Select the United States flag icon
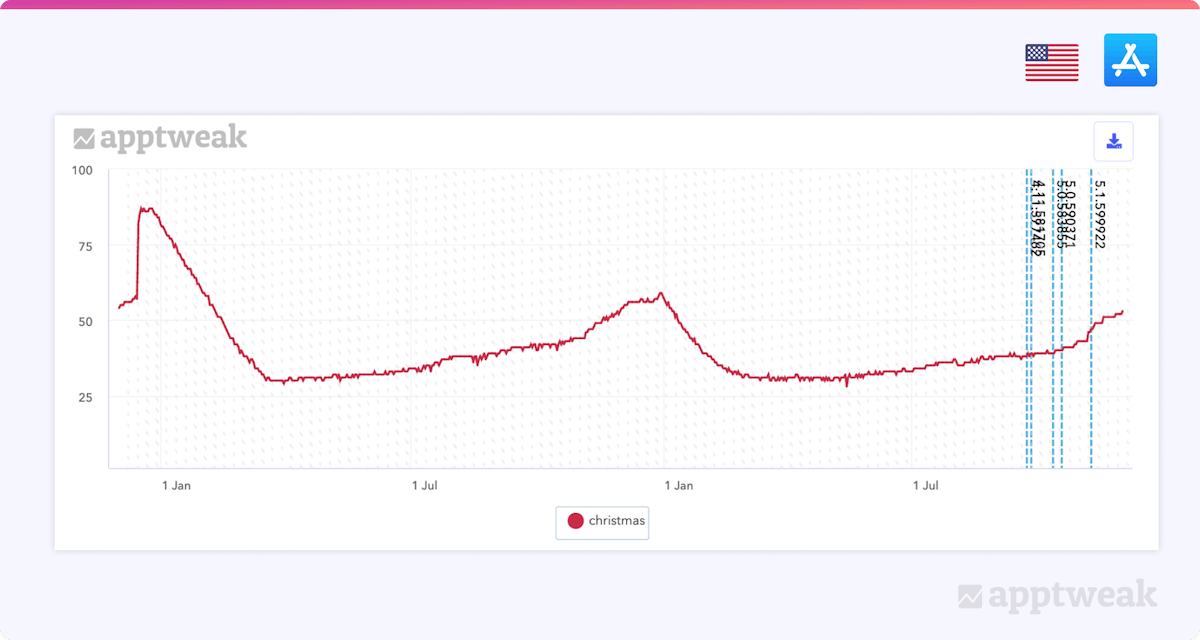 [x=1051, y=62]
